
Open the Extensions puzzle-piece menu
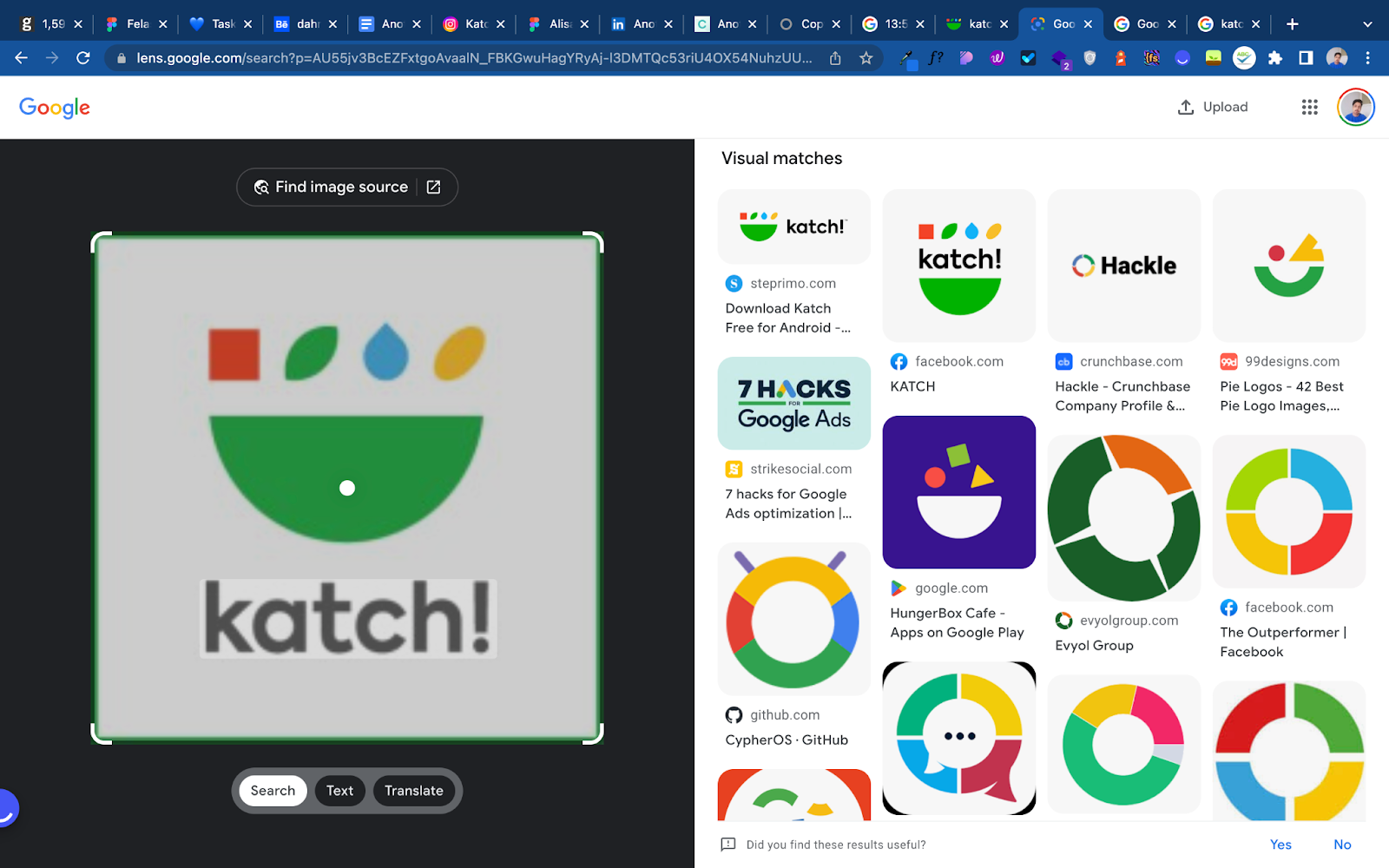point(1274,58)
